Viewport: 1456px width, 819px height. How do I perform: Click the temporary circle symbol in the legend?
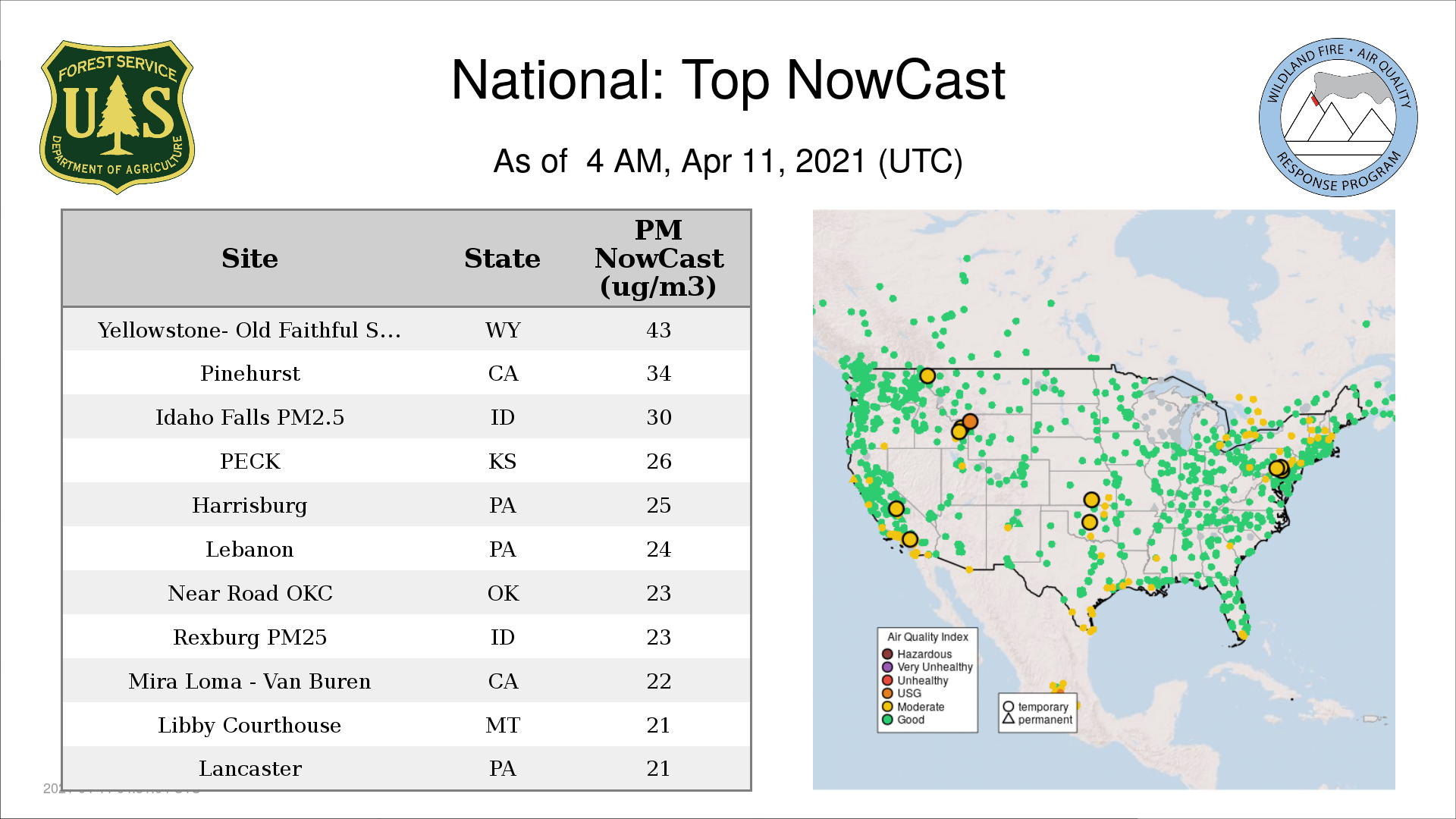pos(1008,707)
